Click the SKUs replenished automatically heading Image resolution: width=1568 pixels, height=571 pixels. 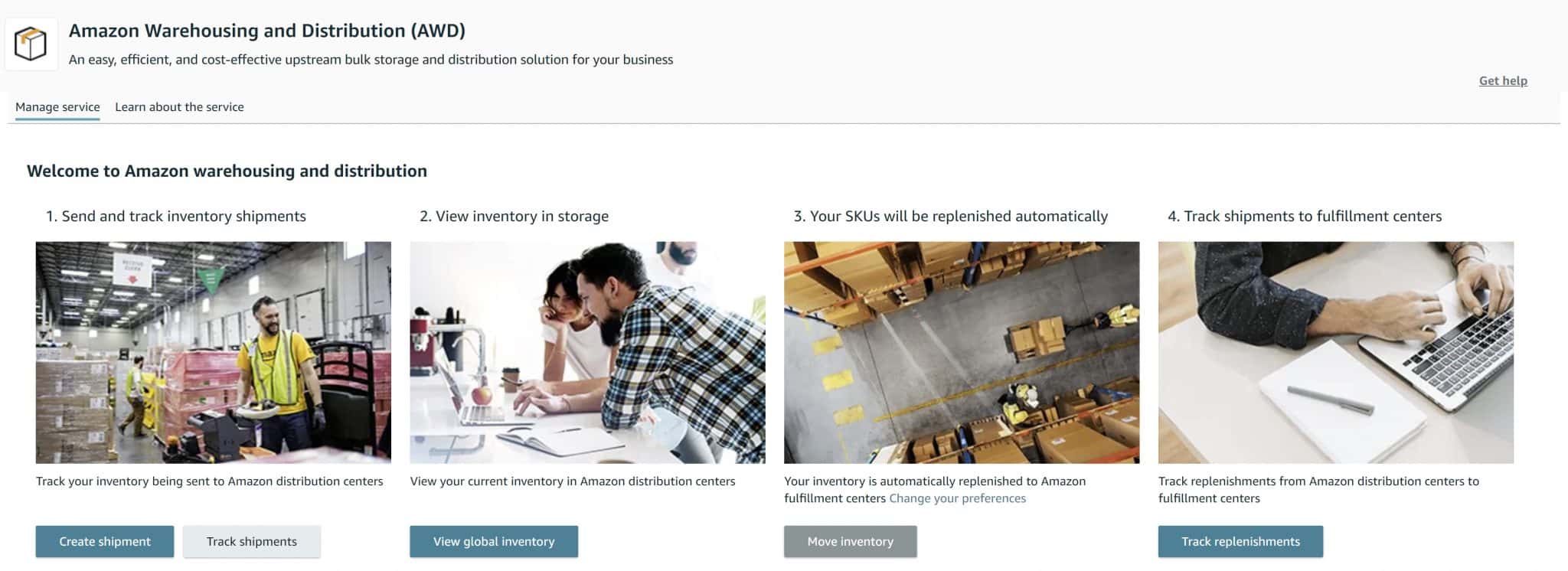[951, 216]
